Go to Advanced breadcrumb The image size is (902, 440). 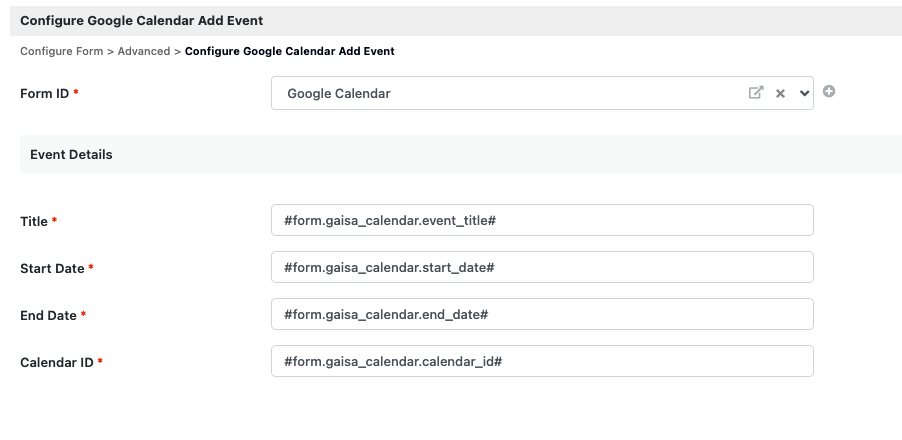(x=144, y=51)
